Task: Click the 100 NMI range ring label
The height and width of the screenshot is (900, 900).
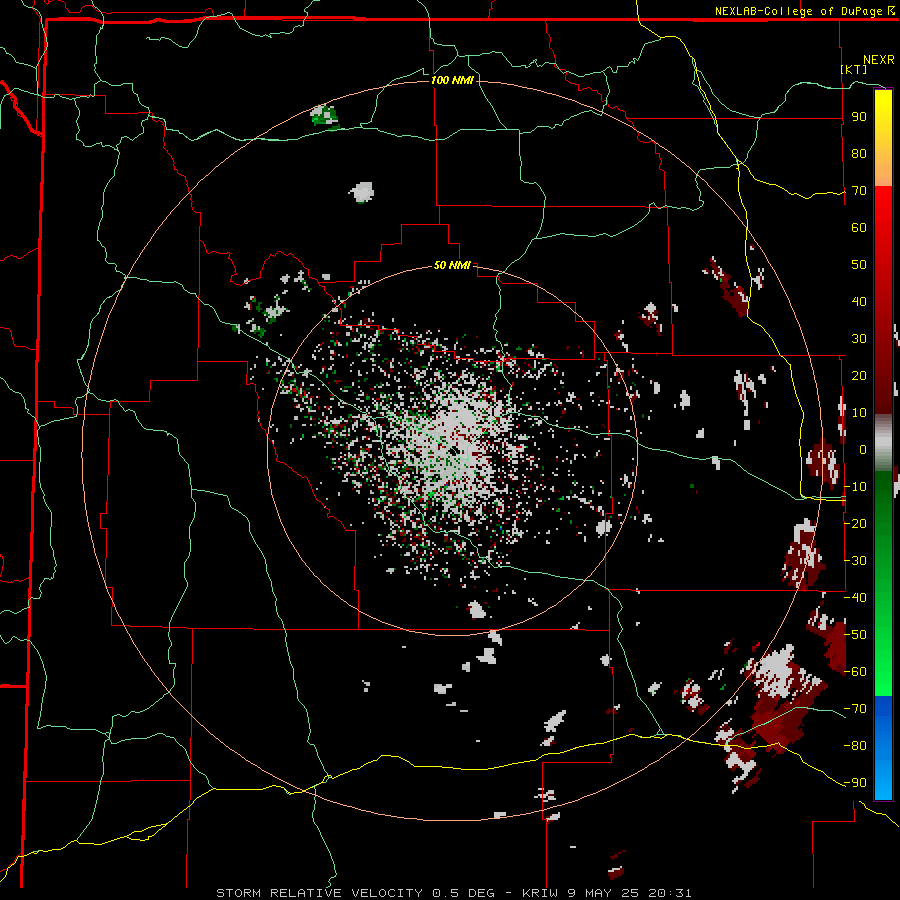Action: (452, 80)
